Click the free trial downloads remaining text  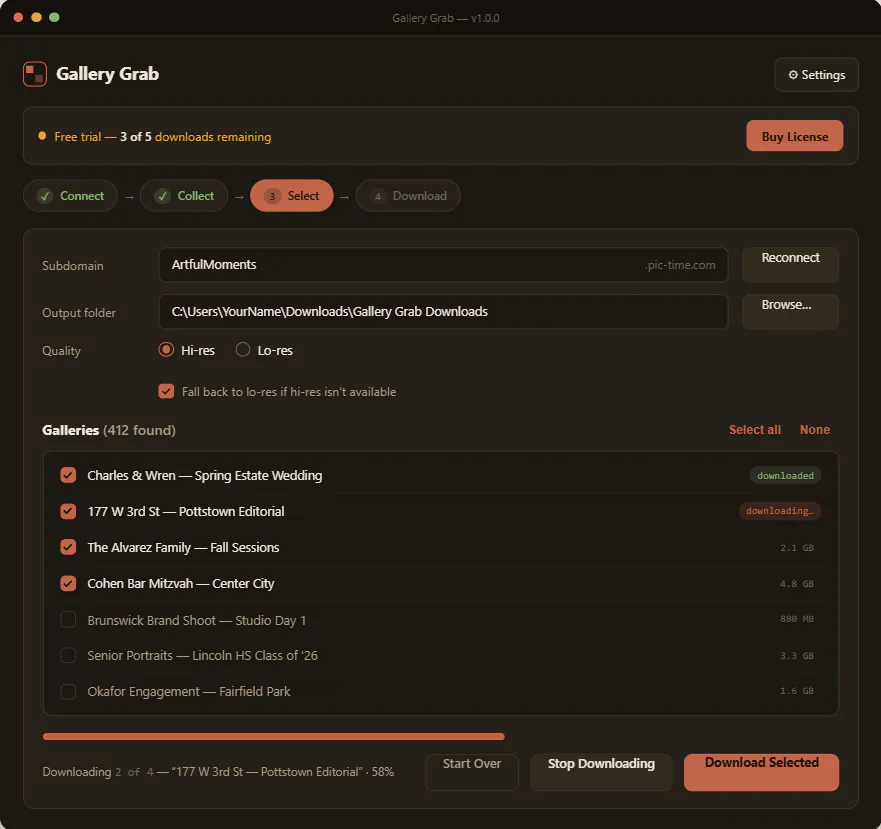[162, 137]
